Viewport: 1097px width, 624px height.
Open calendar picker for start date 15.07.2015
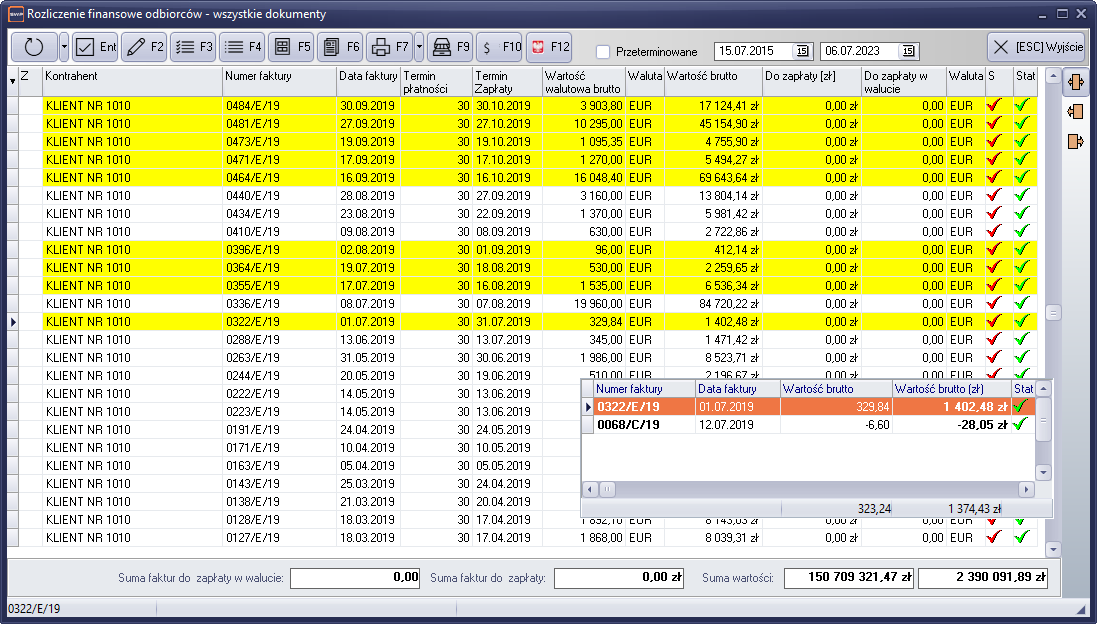click(x=802, y=51)
